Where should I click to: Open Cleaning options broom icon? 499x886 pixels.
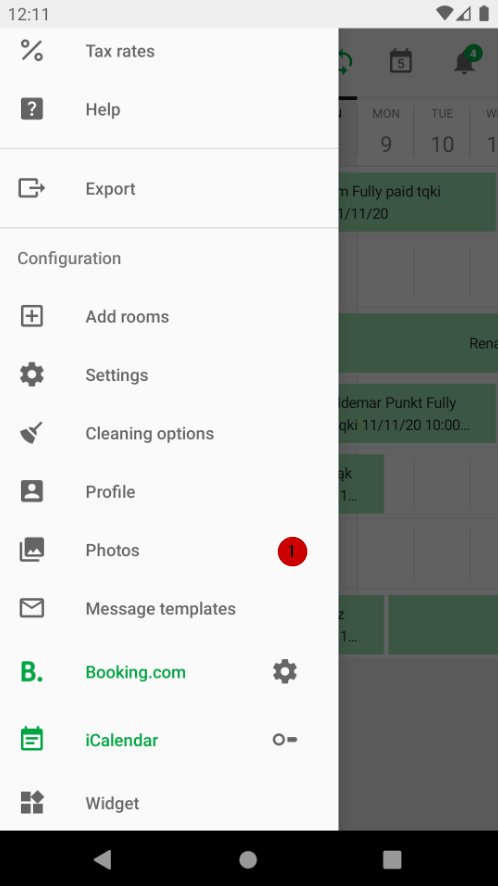tap(32, 433)
